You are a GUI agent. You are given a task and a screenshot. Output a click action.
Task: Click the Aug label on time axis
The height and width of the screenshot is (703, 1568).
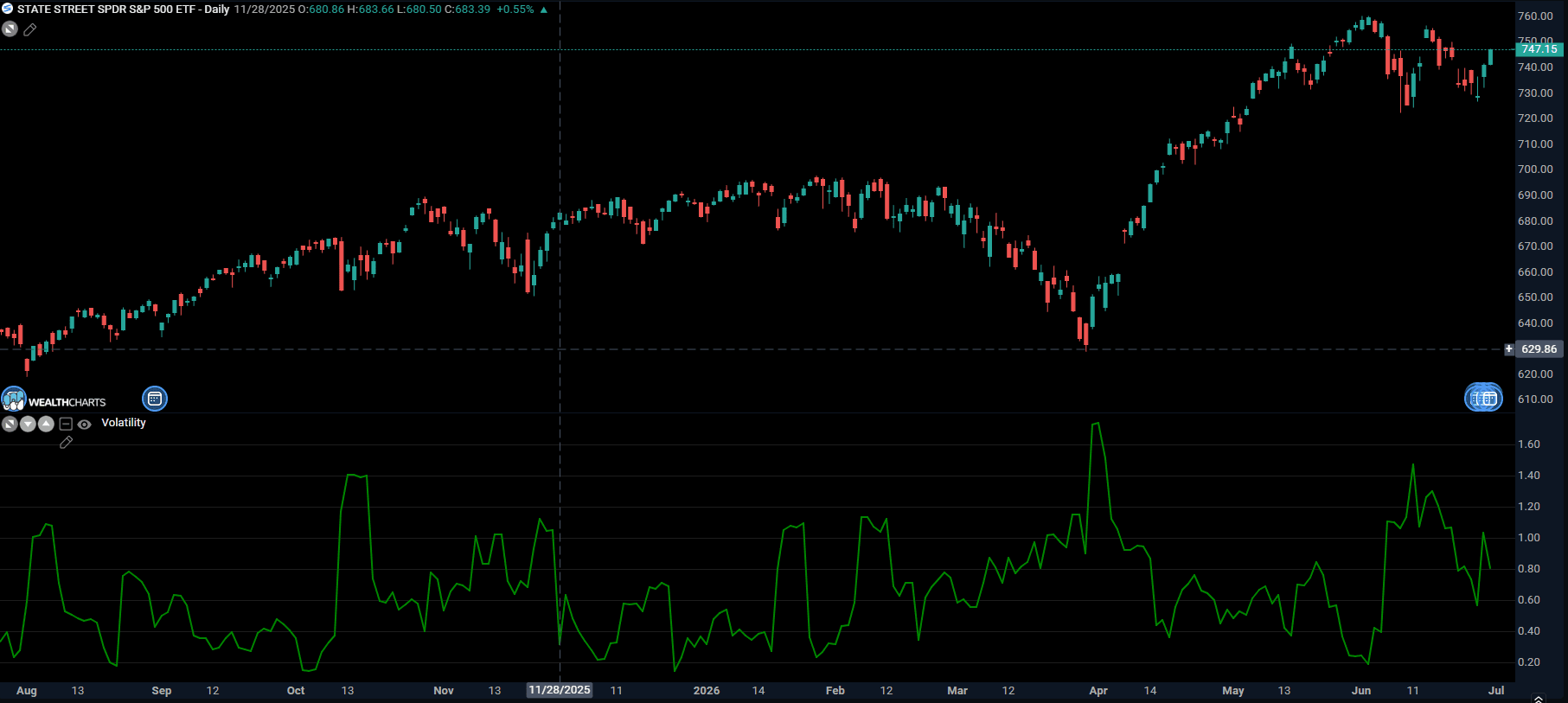[x=27, y=691]
